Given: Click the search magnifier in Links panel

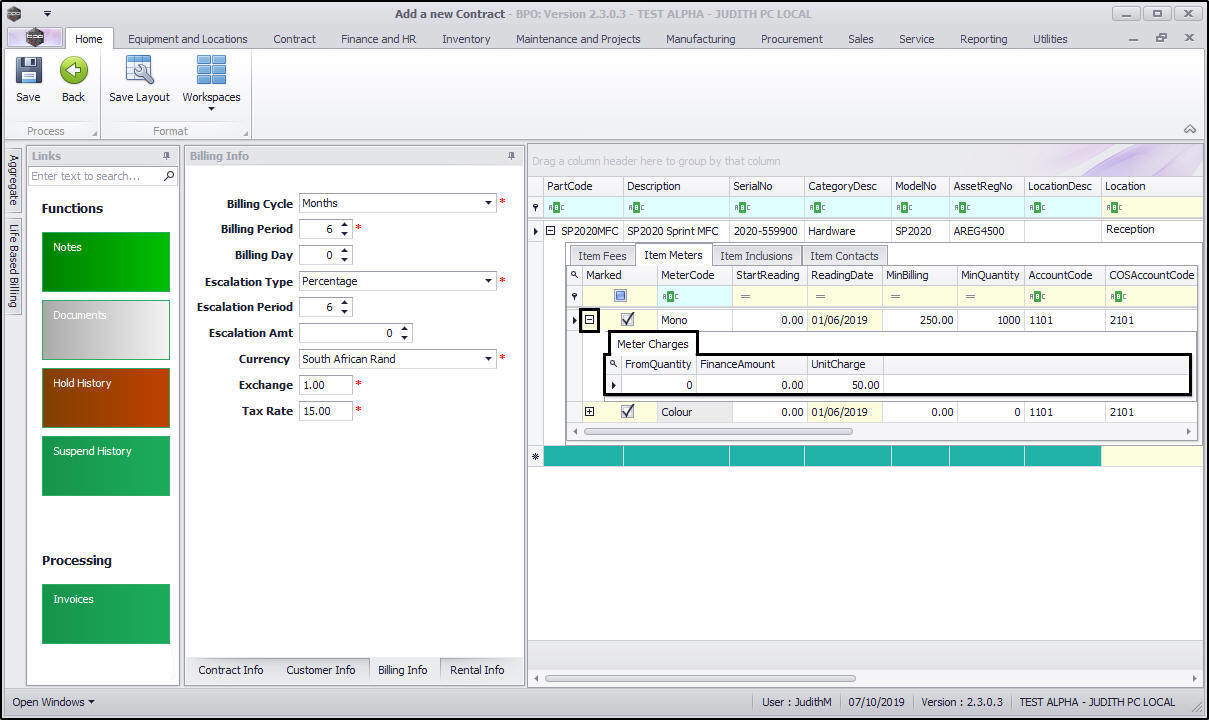Looking at the screenshot, I should coord(169,176).
